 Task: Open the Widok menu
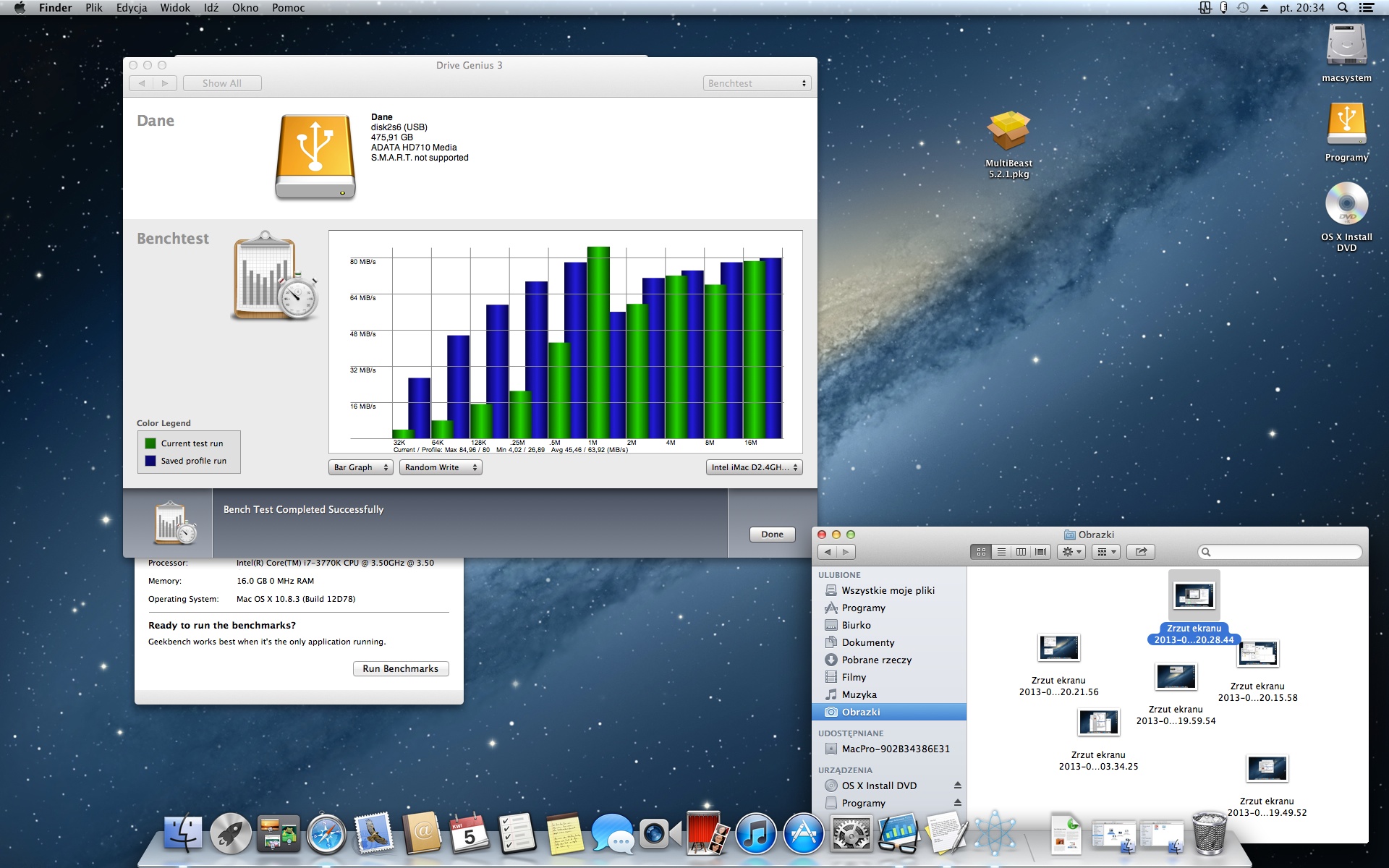(175, 8)
